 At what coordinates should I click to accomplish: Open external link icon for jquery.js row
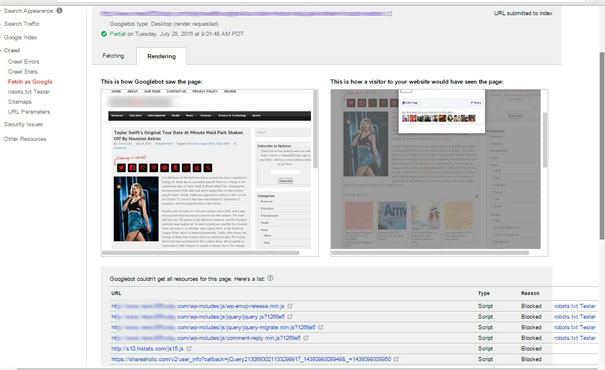290,317
